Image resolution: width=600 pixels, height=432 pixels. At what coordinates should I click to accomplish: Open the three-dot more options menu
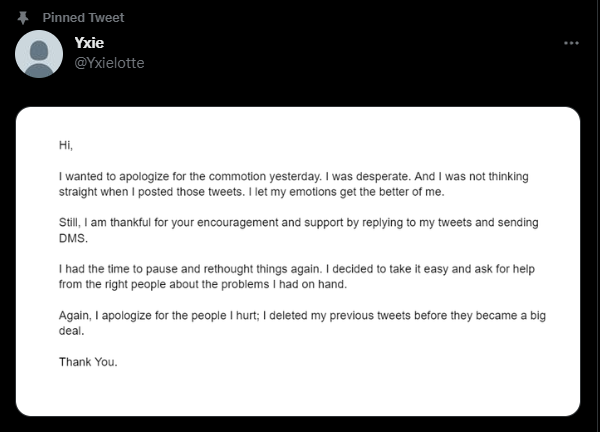click(571, 43)
